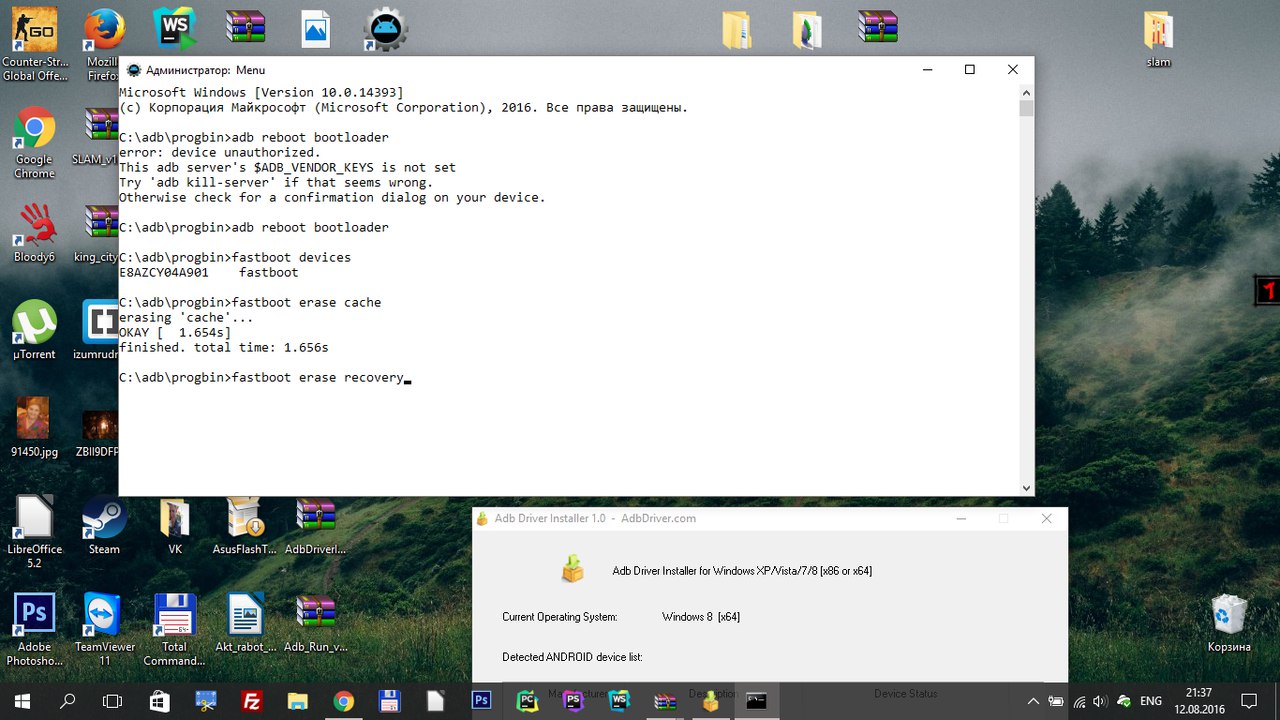Open the Bloody6 desktop shortcut
1280x720 pixels.
(34, 227)
